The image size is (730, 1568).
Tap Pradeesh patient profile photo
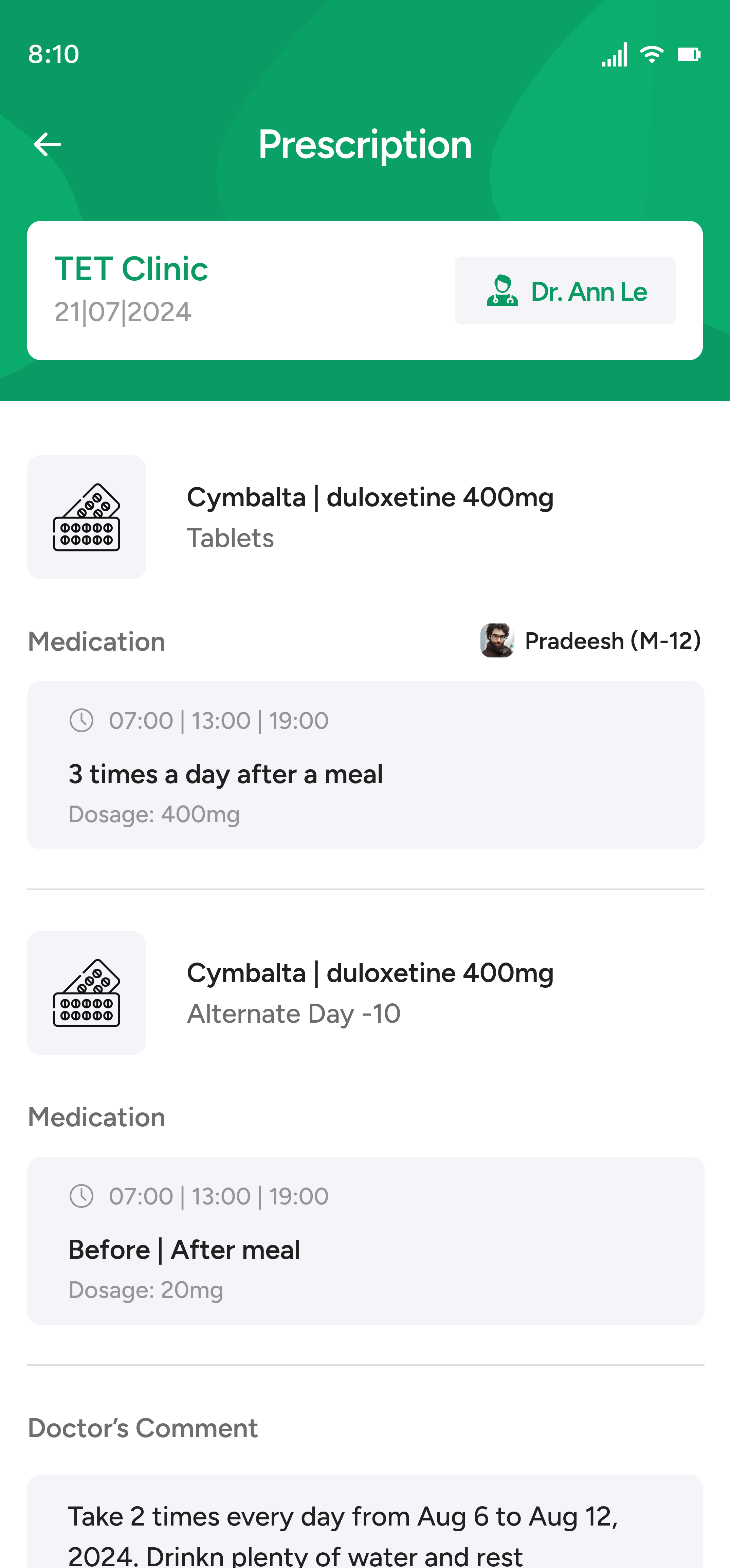coord(497,640)
